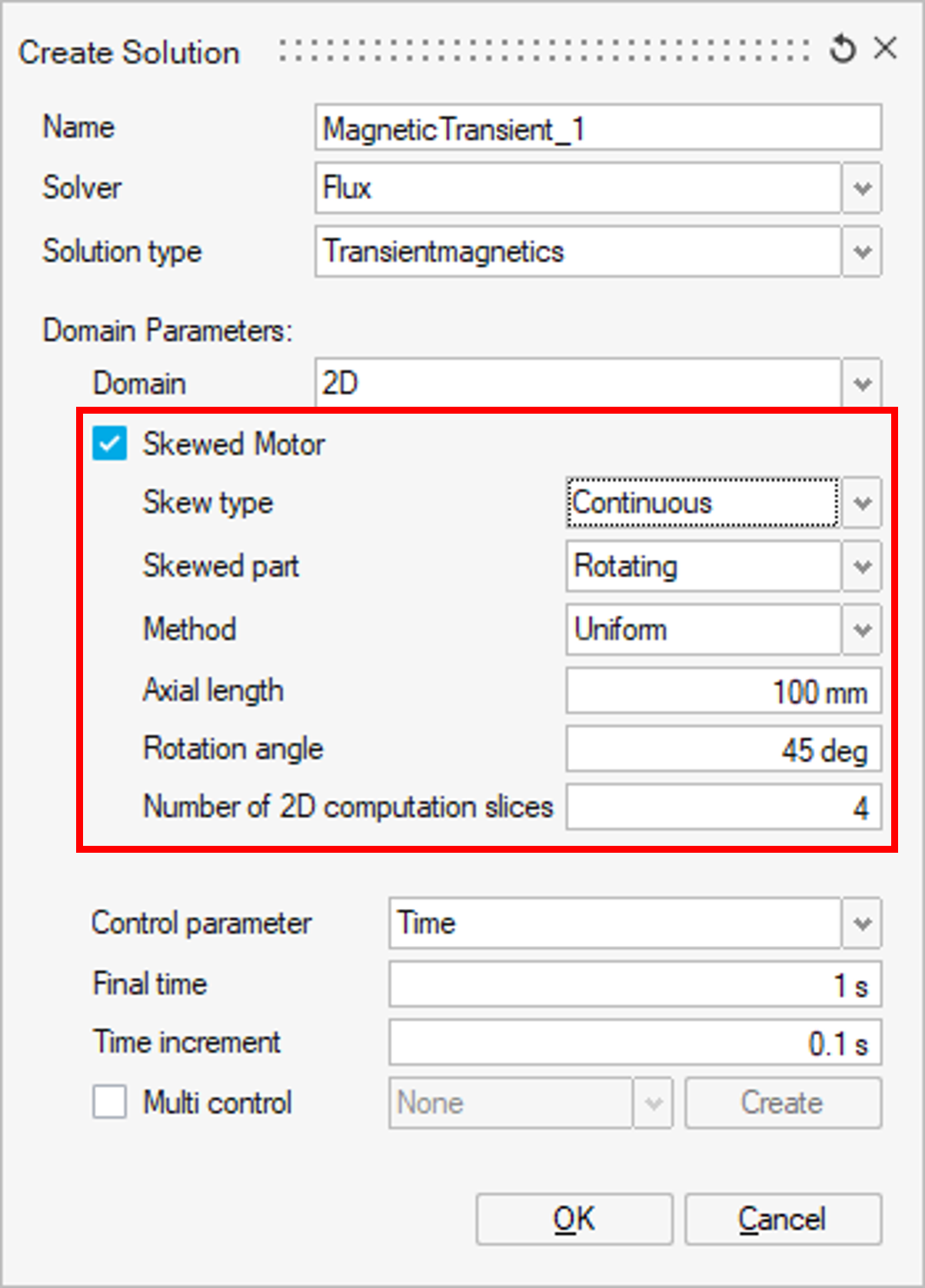Click the reset arrow icon in title bar
The width and height of the screenshot is (925, 1288).
click(x=843, y=49)
